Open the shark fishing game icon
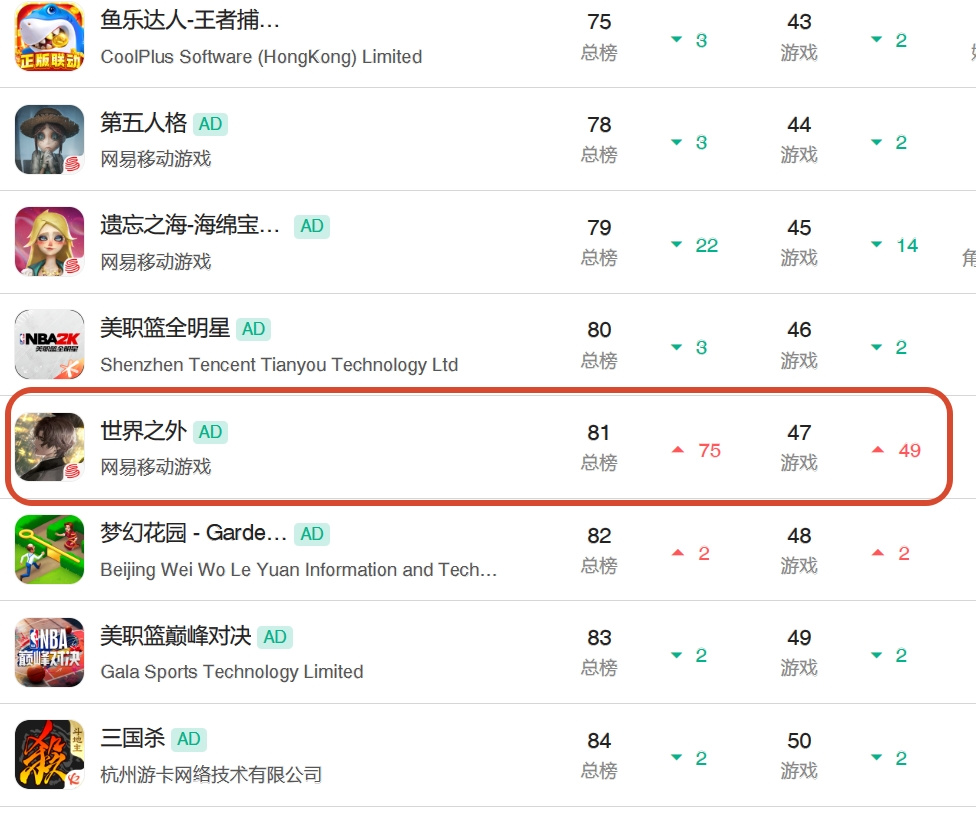This screenshot has height=816, width=976. 49,36
